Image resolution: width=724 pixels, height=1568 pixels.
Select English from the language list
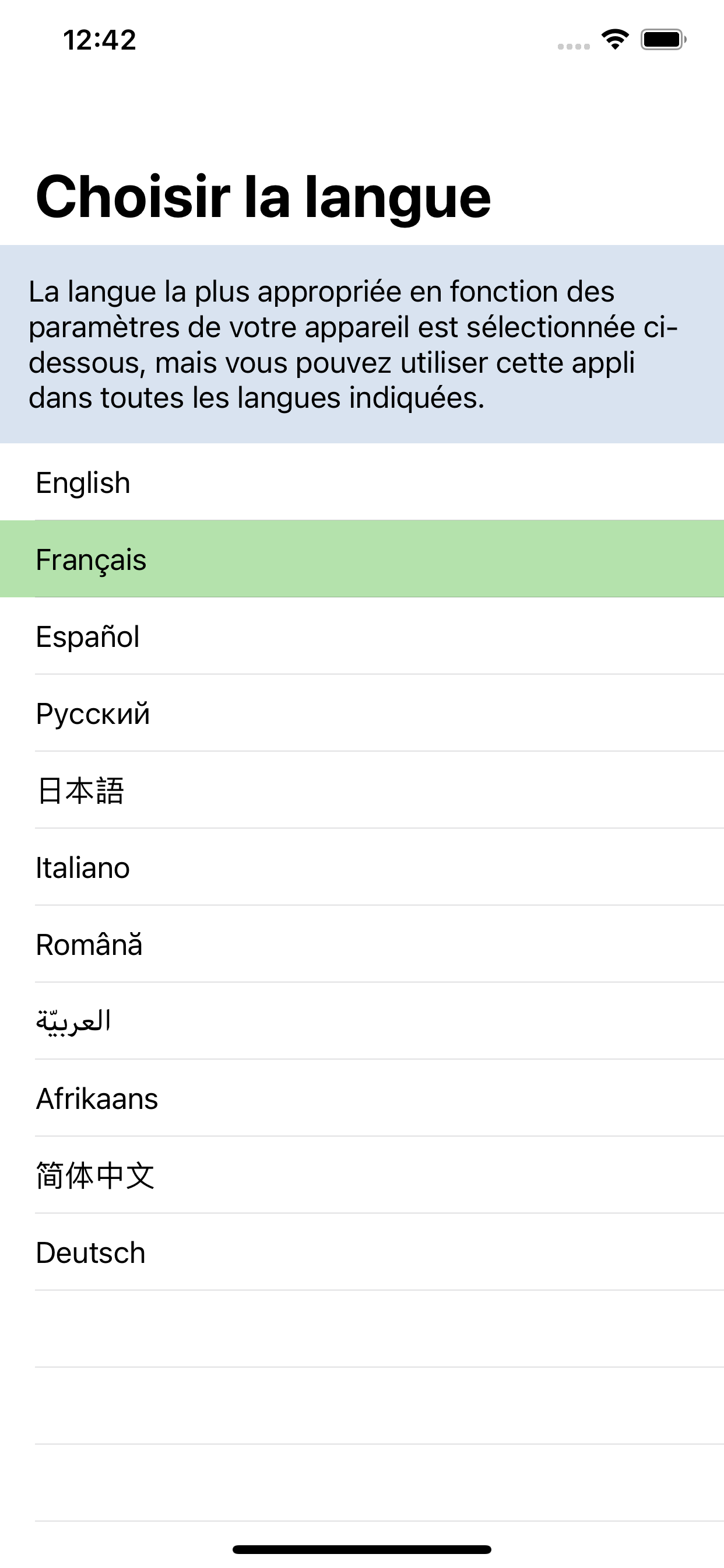tap(362, 482)
